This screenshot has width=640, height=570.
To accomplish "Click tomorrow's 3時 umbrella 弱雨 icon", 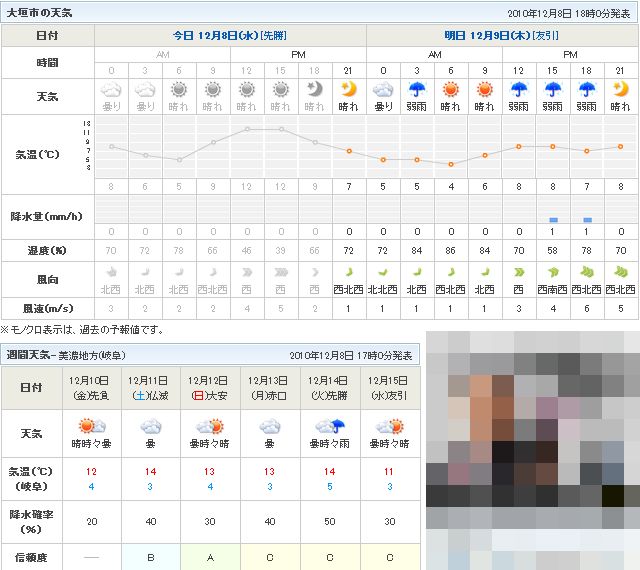I will (417, 89).
